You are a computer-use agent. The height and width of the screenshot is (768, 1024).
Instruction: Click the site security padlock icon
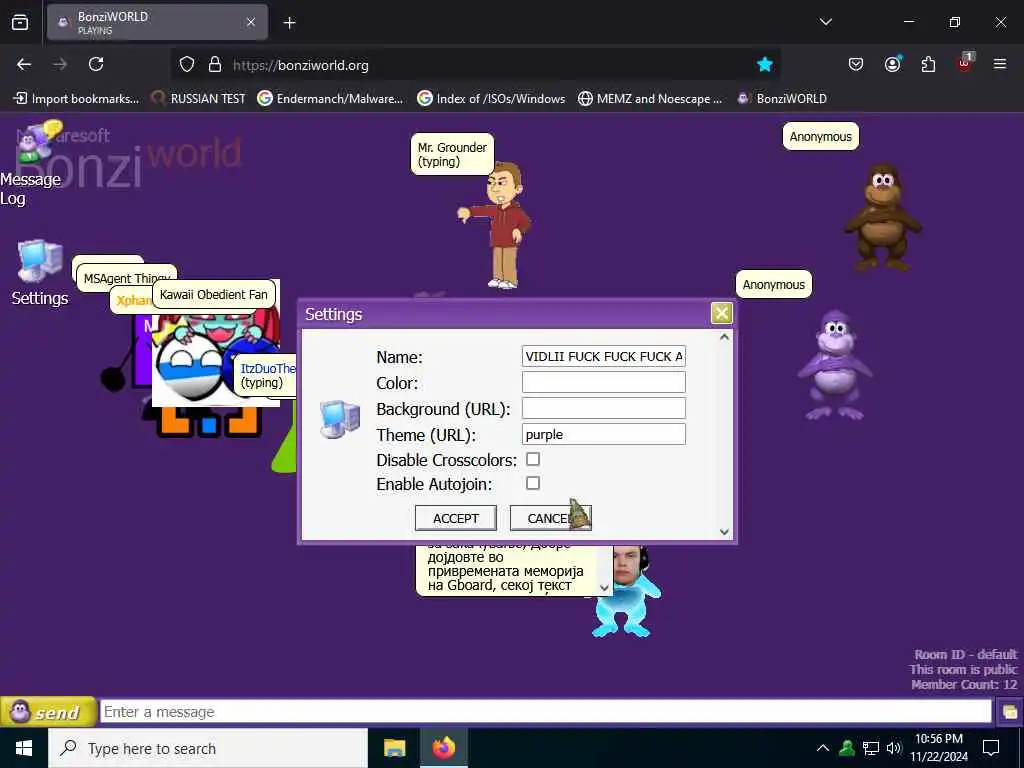click(215, 65)
